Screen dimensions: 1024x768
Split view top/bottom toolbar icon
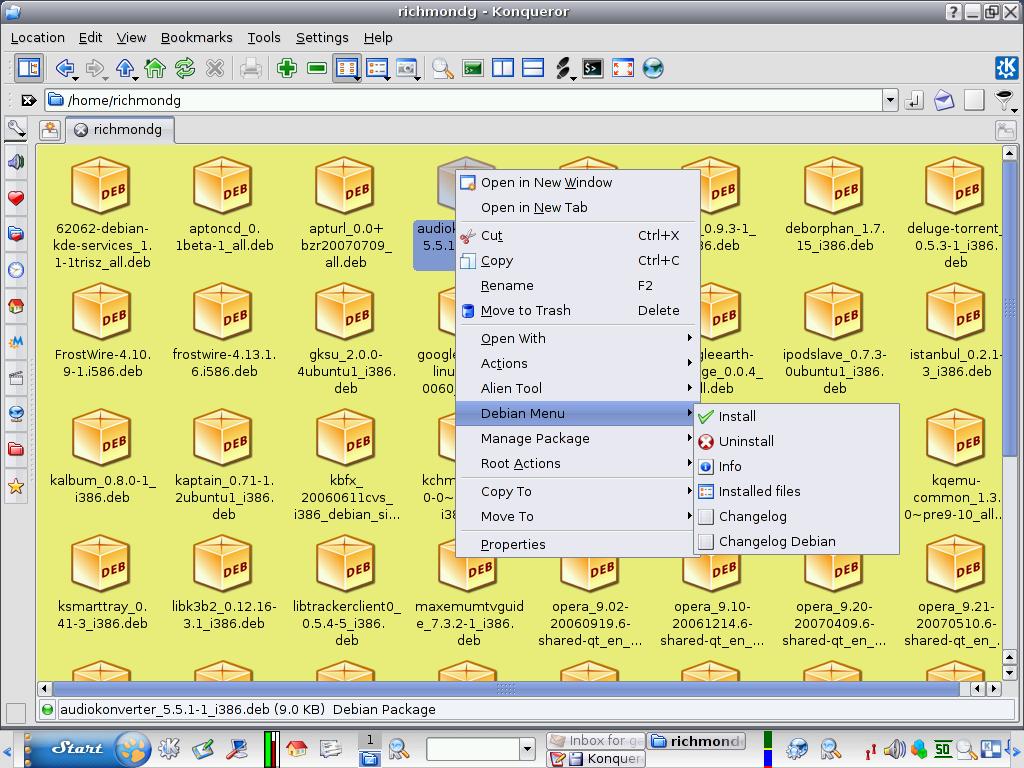[533, 68]
